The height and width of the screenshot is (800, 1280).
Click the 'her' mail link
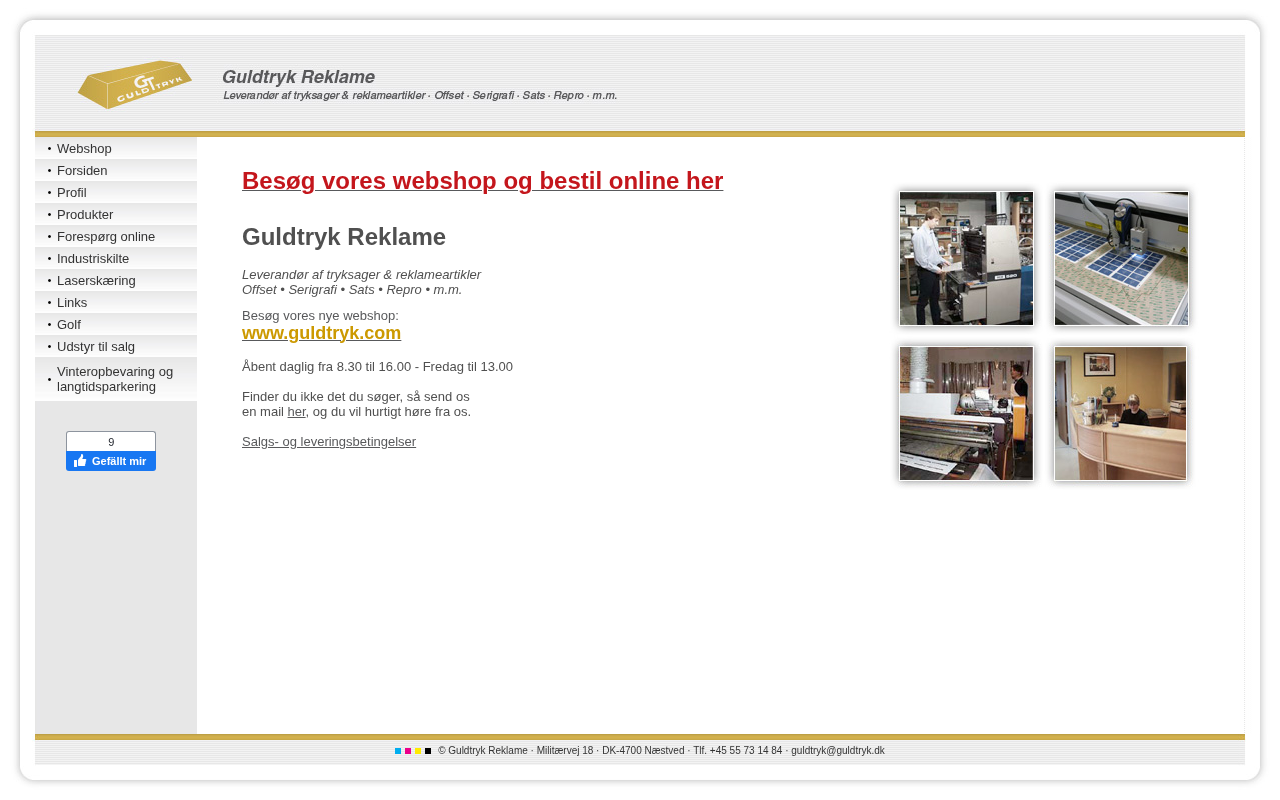tap(296, 411)
